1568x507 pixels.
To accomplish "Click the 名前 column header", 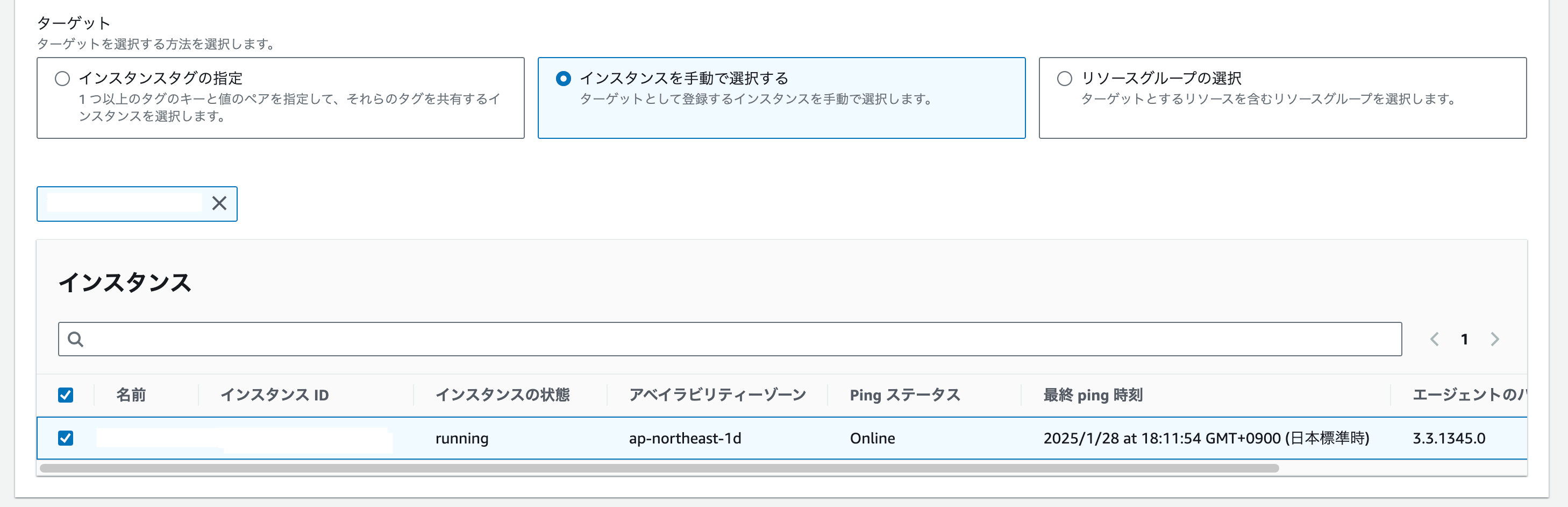I will pyautogui.click(x=131, y=396).
